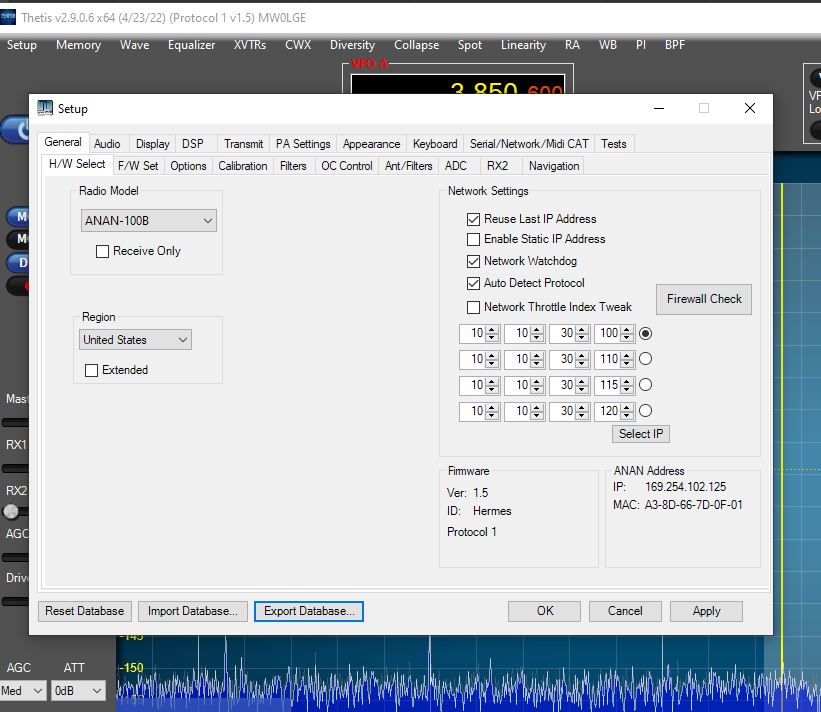Click the 100 octet input field

pos(608,333)
